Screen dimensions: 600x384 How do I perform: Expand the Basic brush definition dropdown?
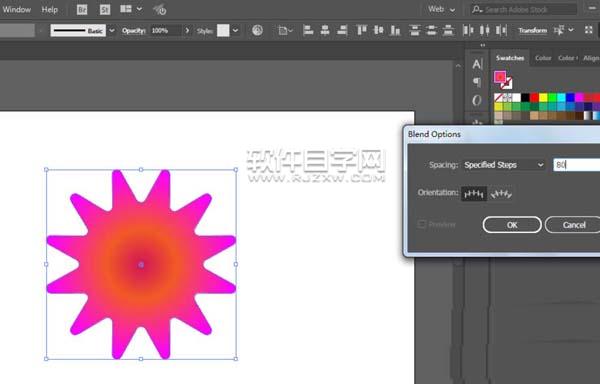(x=112, y=30)
